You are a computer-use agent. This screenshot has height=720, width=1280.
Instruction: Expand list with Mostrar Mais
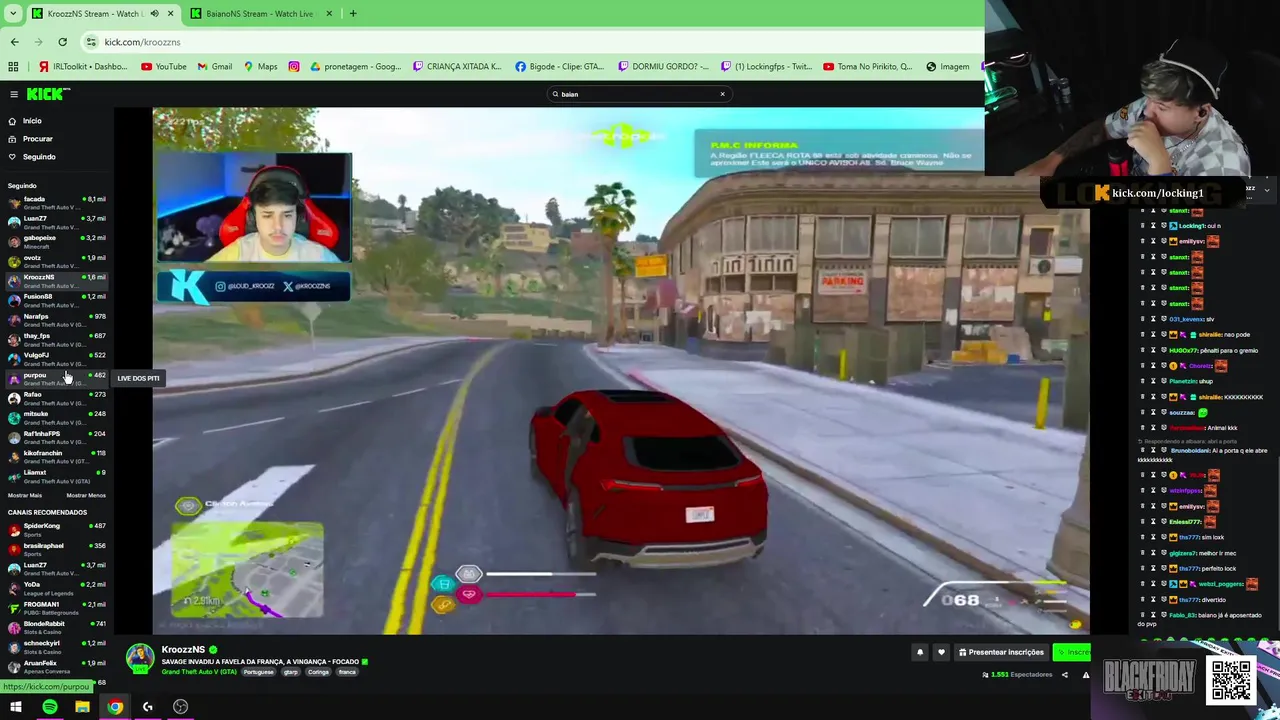pyautogui.click(x=25, y=496)
